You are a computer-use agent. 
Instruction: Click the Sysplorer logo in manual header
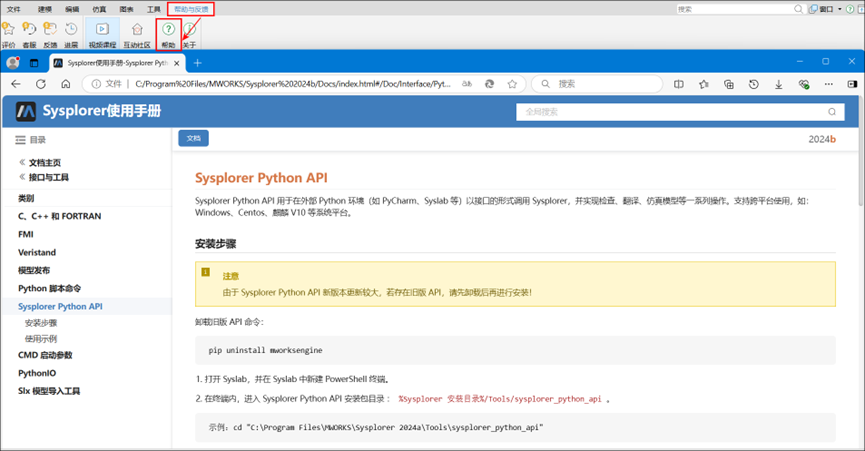(x=26, y=111)
